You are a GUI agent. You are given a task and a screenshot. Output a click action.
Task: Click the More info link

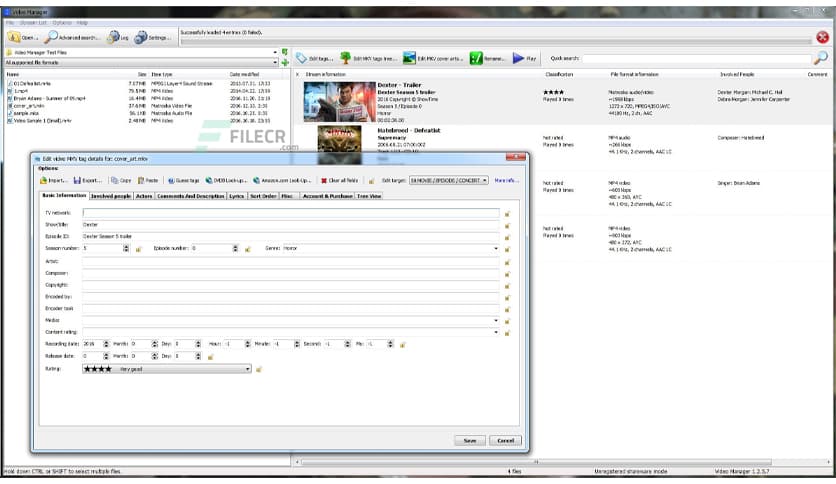coord(505,181)
